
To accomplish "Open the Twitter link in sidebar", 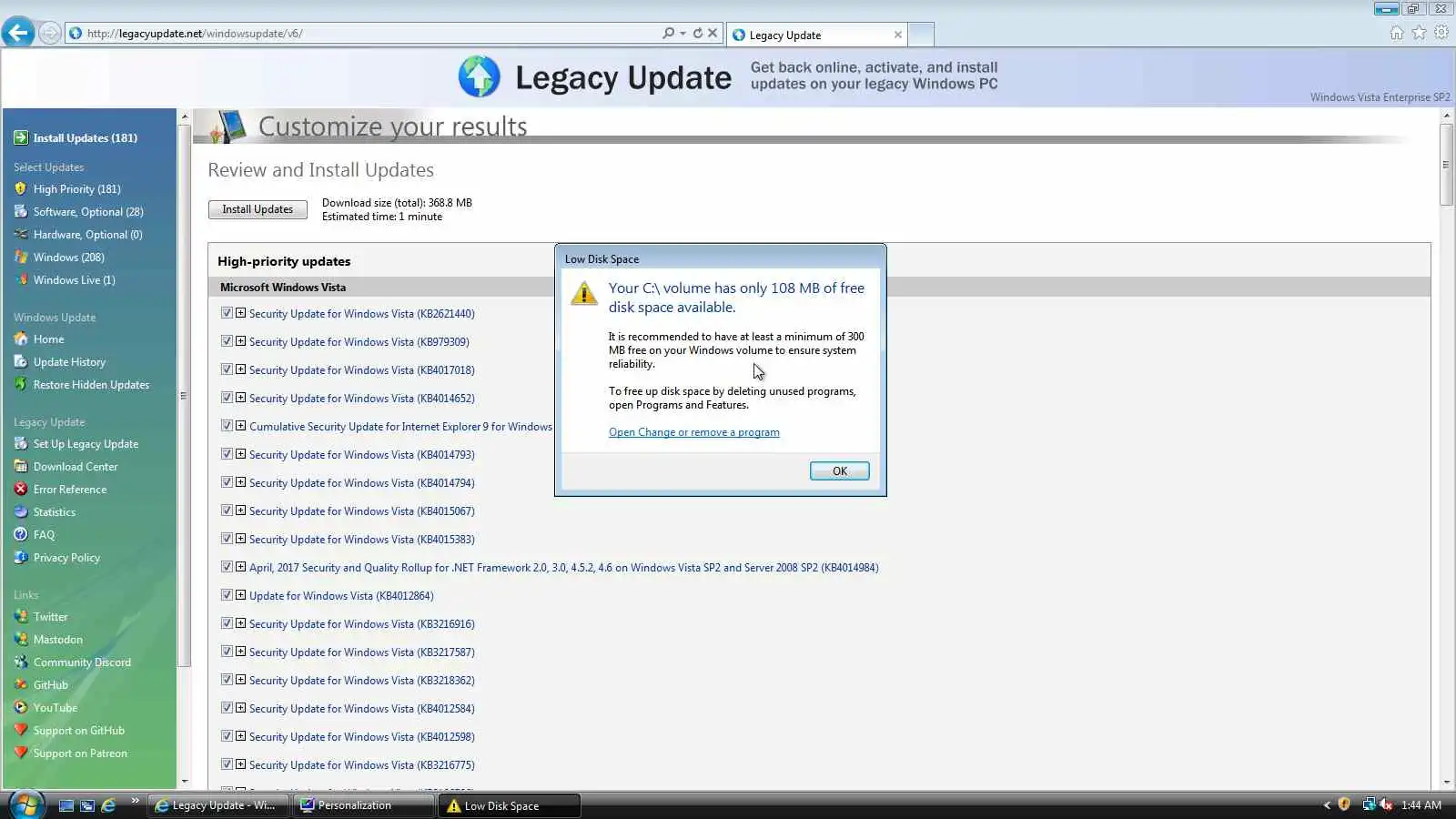I will (51, 617).
